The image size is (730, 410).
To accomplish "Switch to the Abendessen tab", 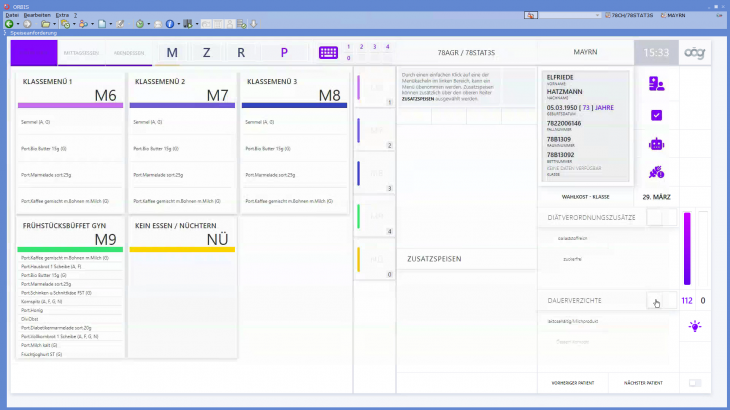I will click(129, 53).
